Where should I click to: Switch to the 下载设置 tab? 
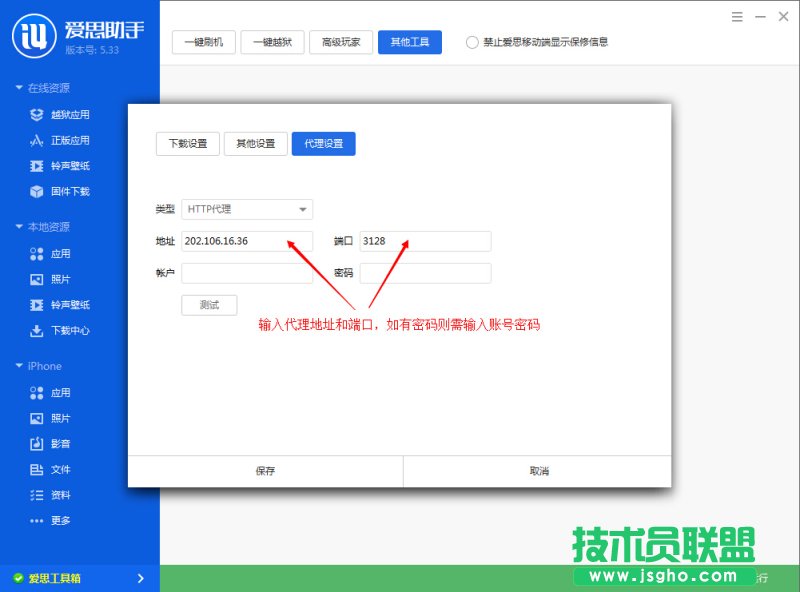pyautogui.click(x=188, y=143)
